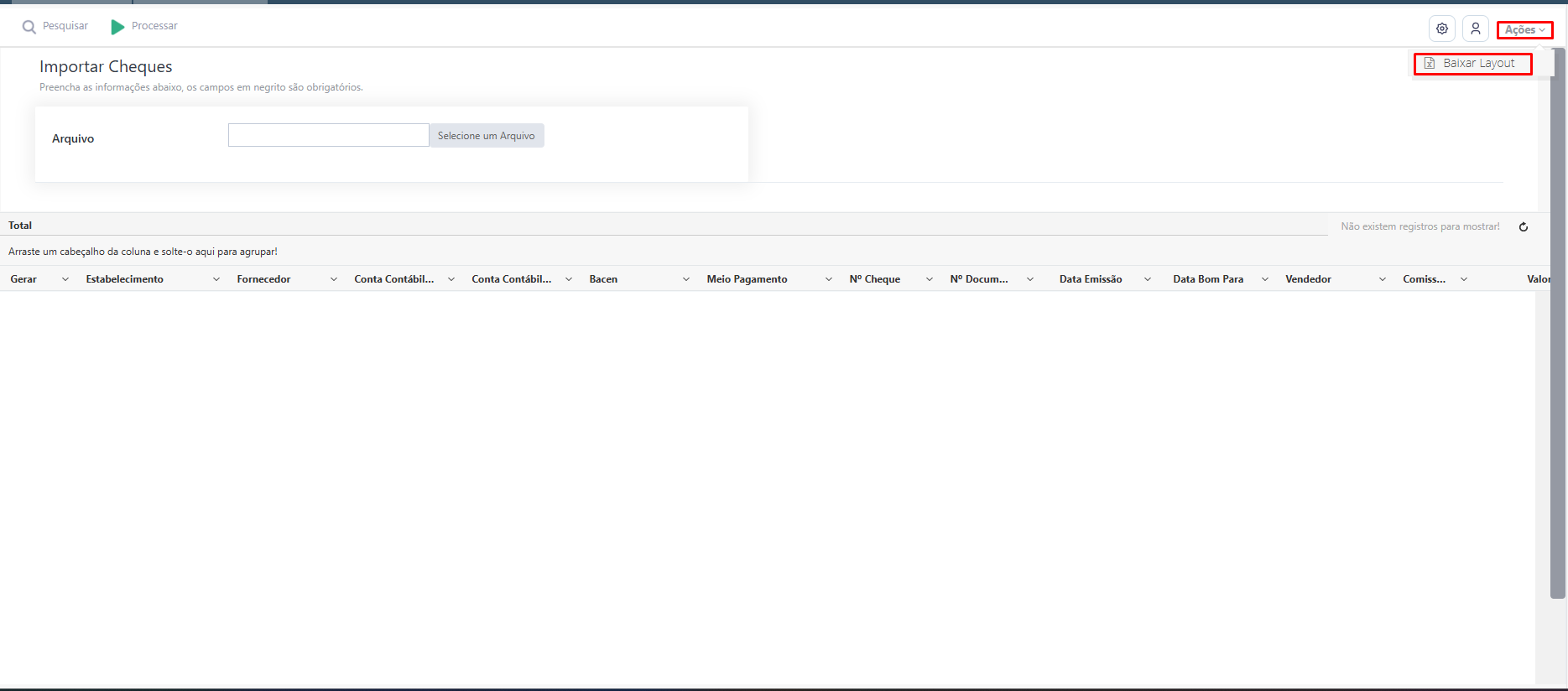This screenshot has height=691, width=1568.
Task: Sort by Fornecedor column header
Action: pyautogui.click(x=264, y=279)
